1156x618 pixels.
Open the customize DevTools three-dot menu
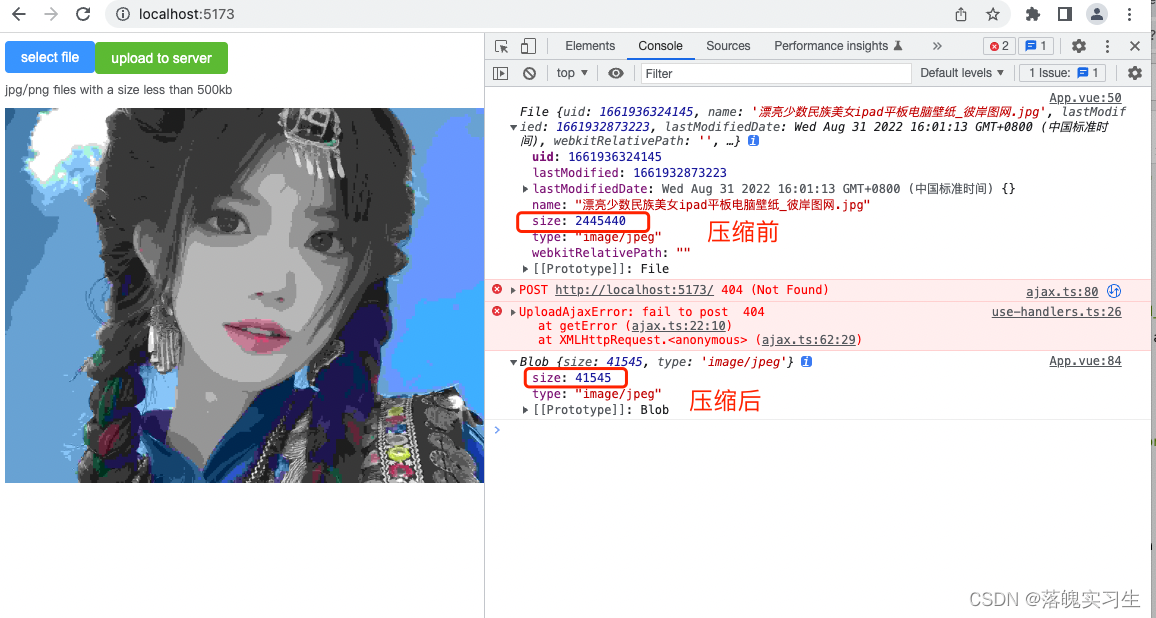click(x=1106, y=46)
